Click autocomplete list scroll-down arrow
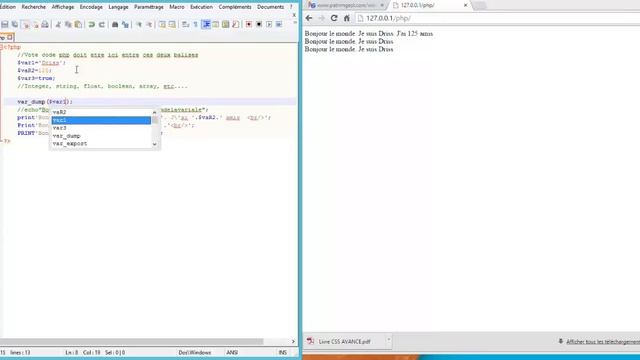640x360 pixels. click(x=155, y=144)
